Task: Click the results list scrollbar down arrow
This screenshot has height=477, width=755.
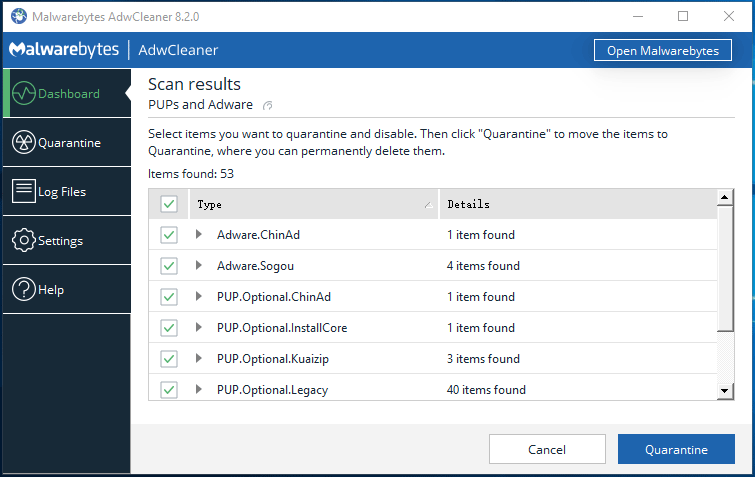Action: click(725, 391)
